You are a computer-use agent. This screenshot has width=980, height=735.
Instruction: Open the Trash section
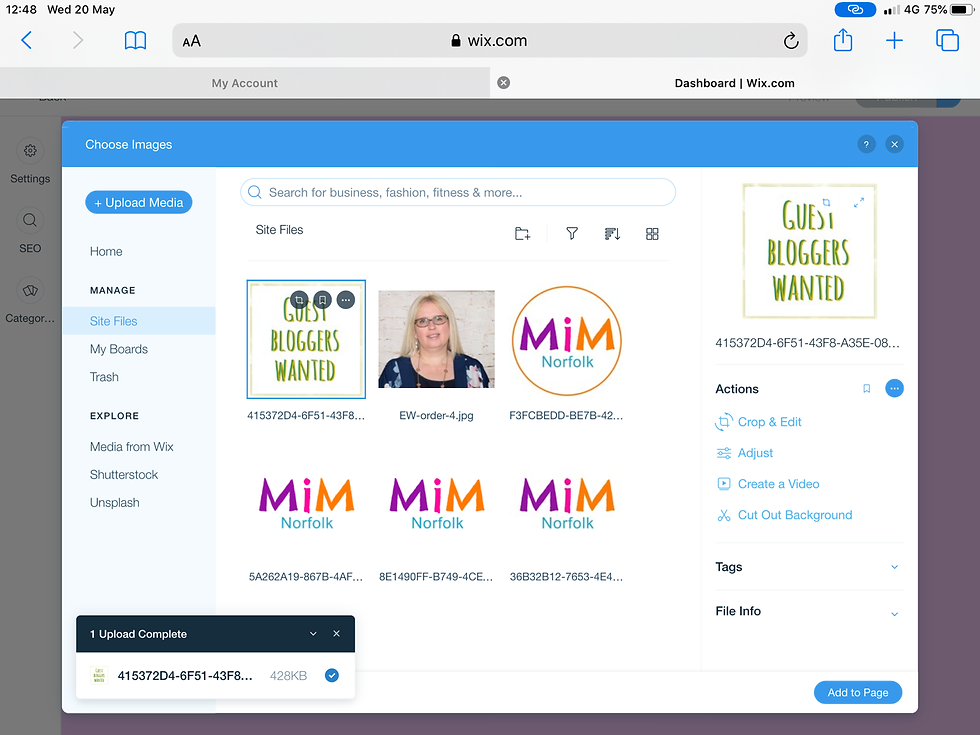tap(104, 377)
